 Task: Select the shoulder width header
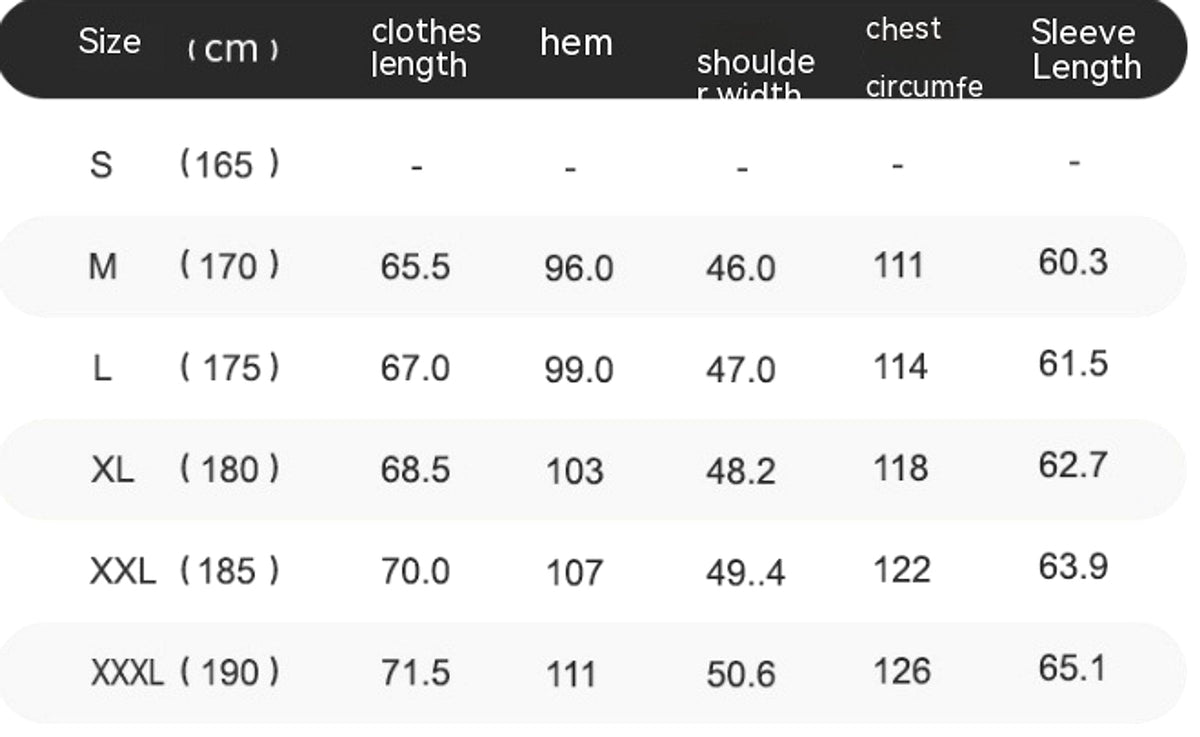coord(755,73)
